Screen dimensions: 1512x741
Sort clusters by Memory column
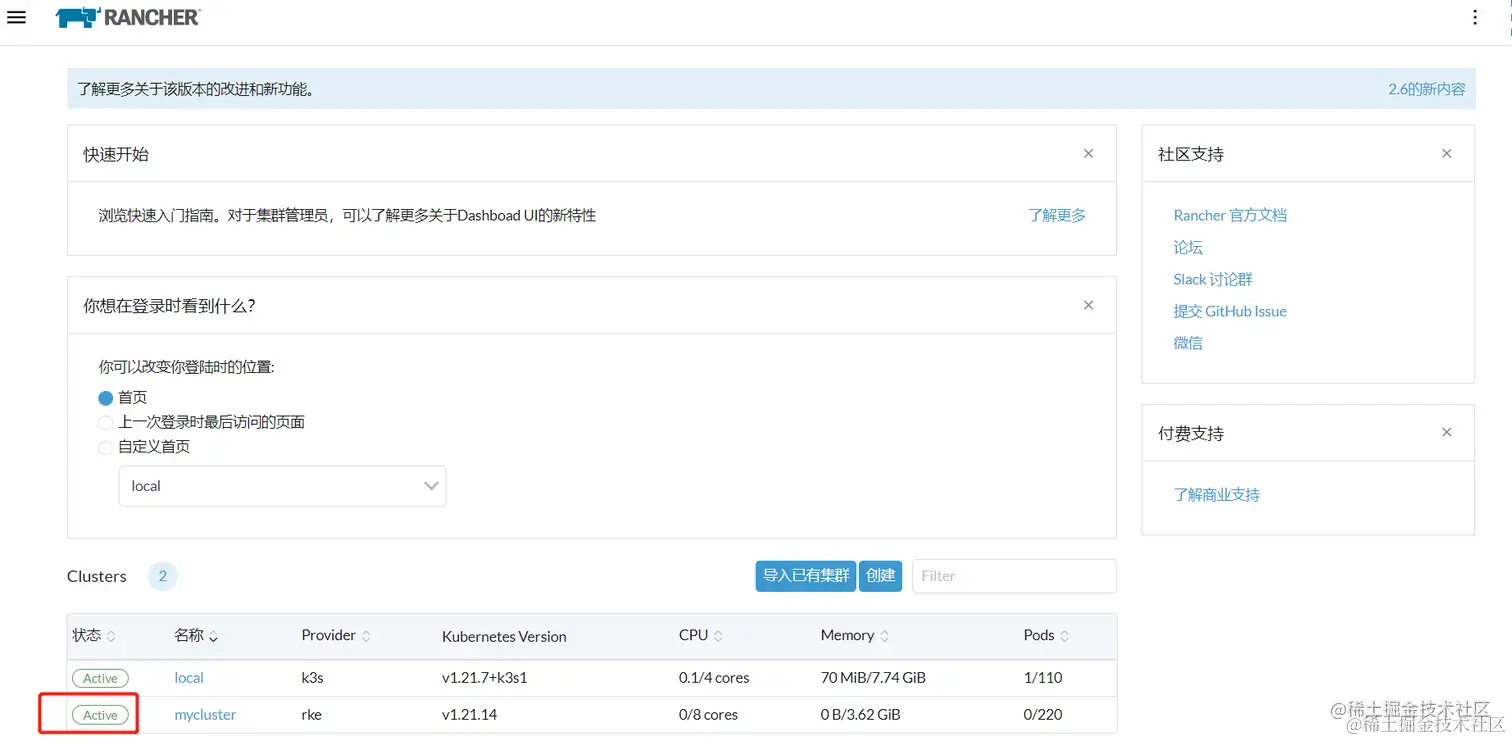coord(855,635)
